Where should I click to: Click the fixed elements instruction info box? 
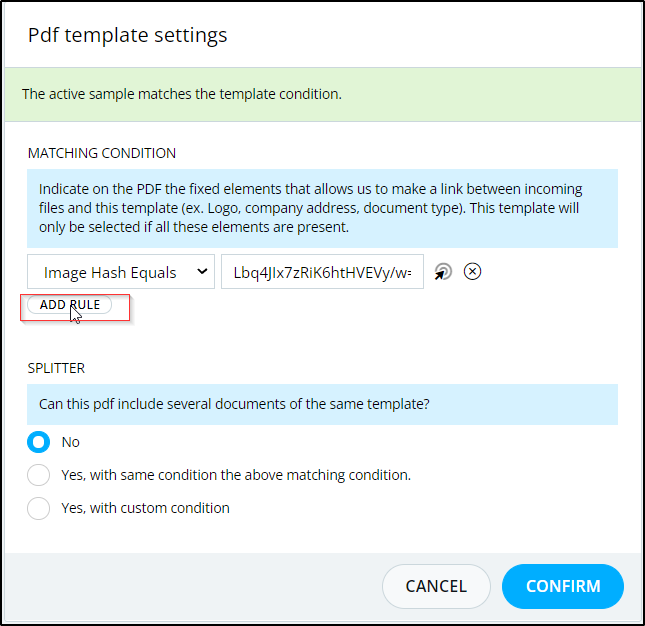pyautogui.click(x=322, y=208)
